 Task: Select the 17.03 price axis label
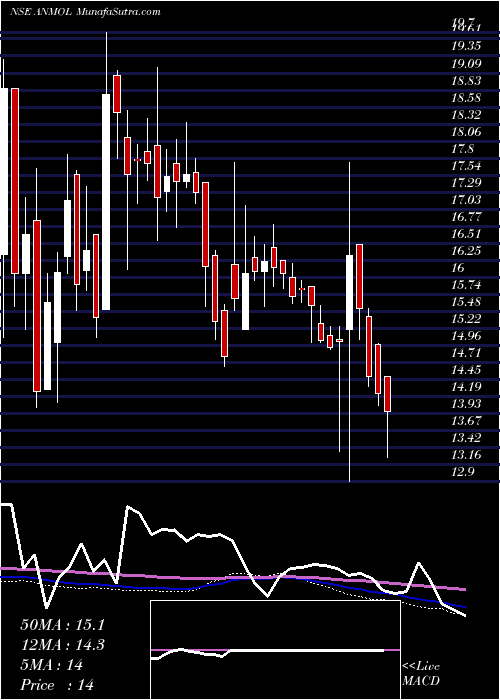tap(467, 200)
